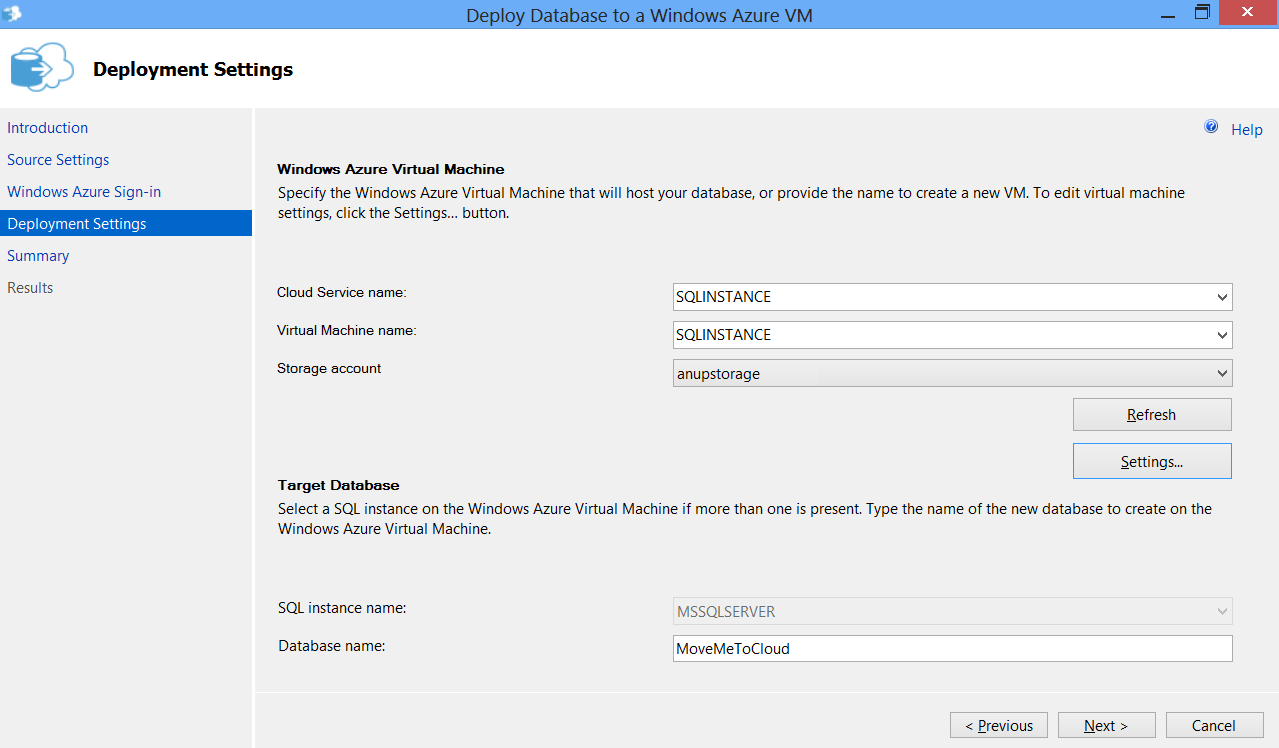Proceed by clicking the Next button
Viewport: 1279px width, 748px height.
click(1106, 726)
